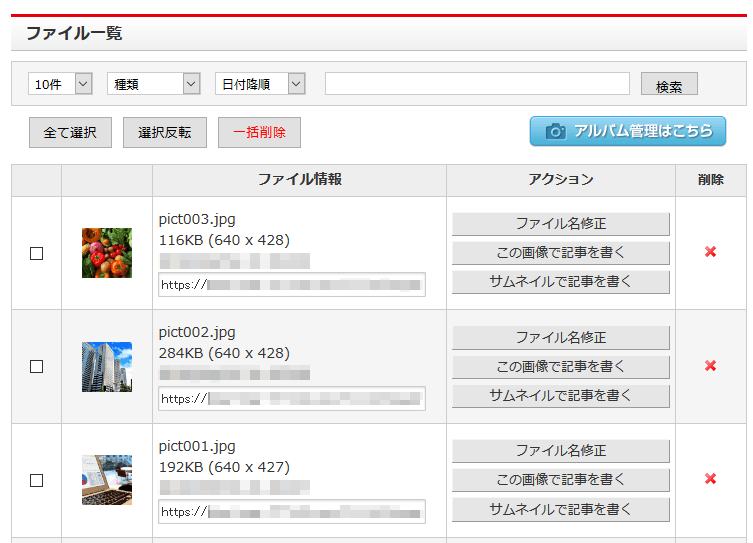This screenshot has width=753, height=543.
Task: Click the URL field of pict002.jpg
Action: click(x=292, y=398)
